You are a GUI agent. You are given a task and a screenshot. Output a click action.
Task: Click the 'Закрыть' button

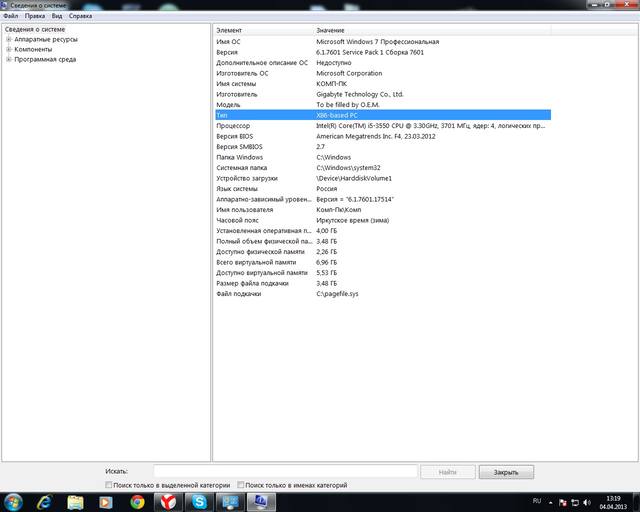click(x=506, y=471)
